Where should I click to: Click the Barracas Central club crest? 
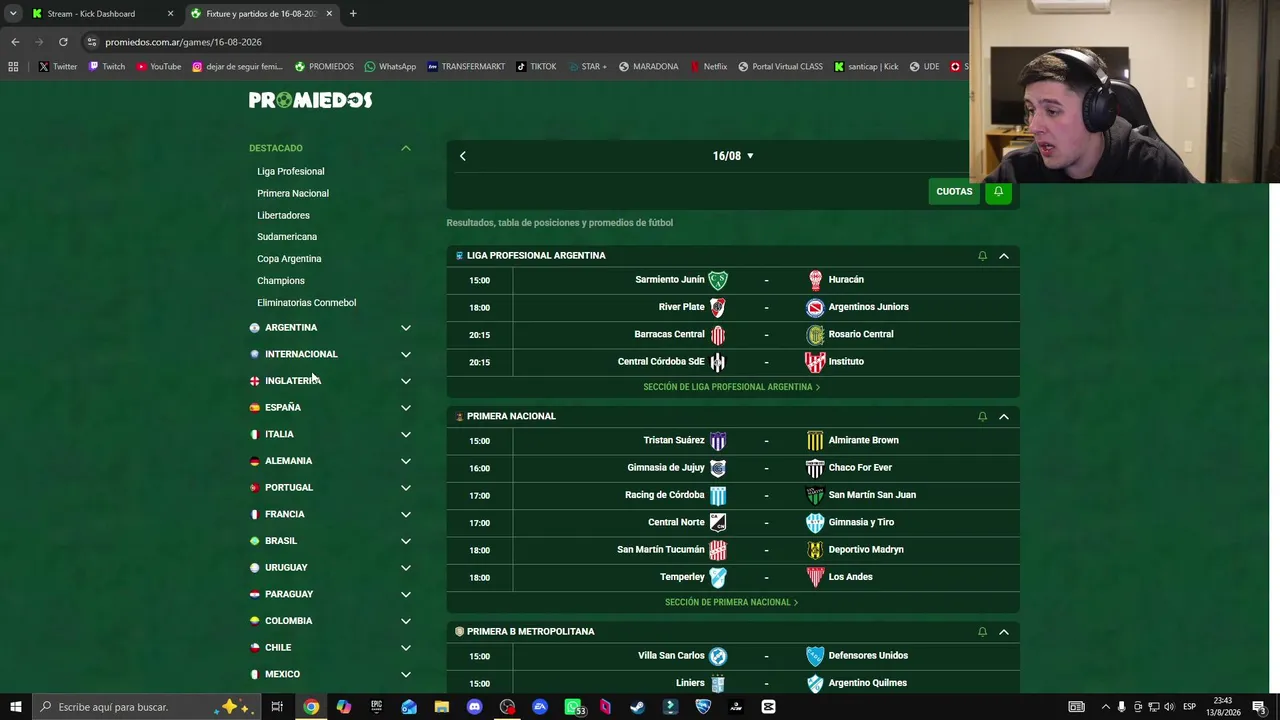coord(718,335)
